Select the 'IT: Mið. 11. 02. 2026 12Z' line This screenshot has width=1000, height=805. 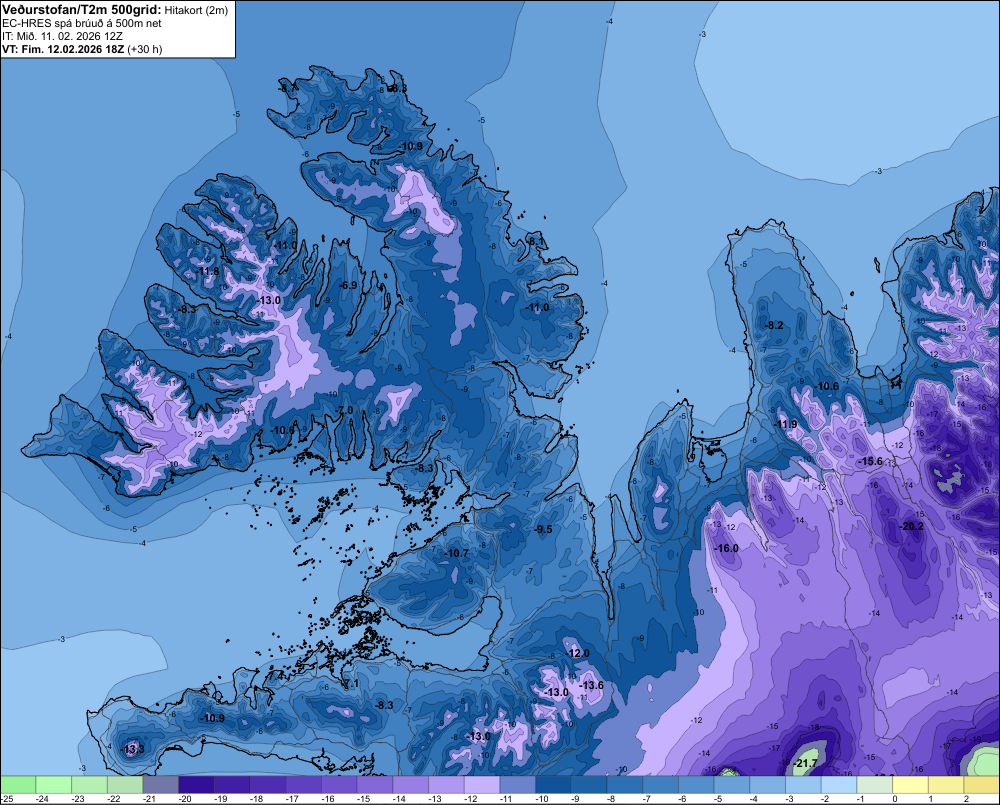(x=62, y=36)
